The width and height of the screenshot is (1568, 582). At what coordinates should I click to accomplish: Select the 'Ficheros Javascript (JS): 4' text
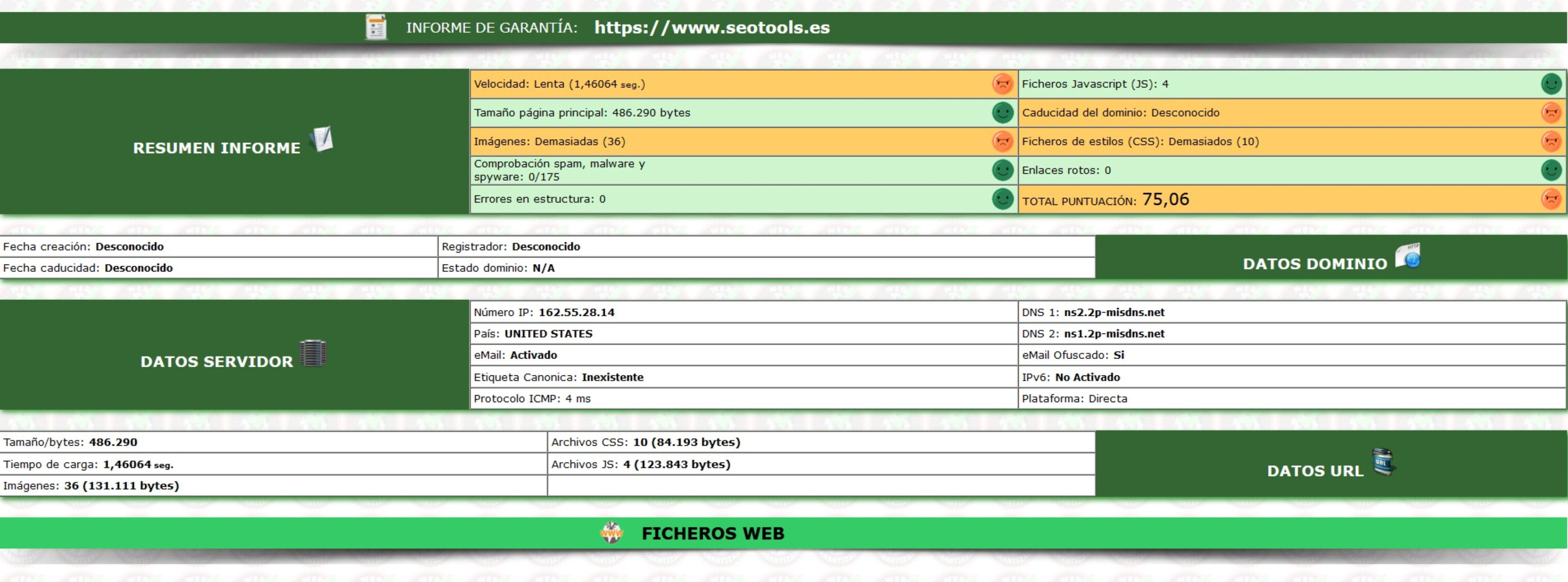tap(1095, 84)
